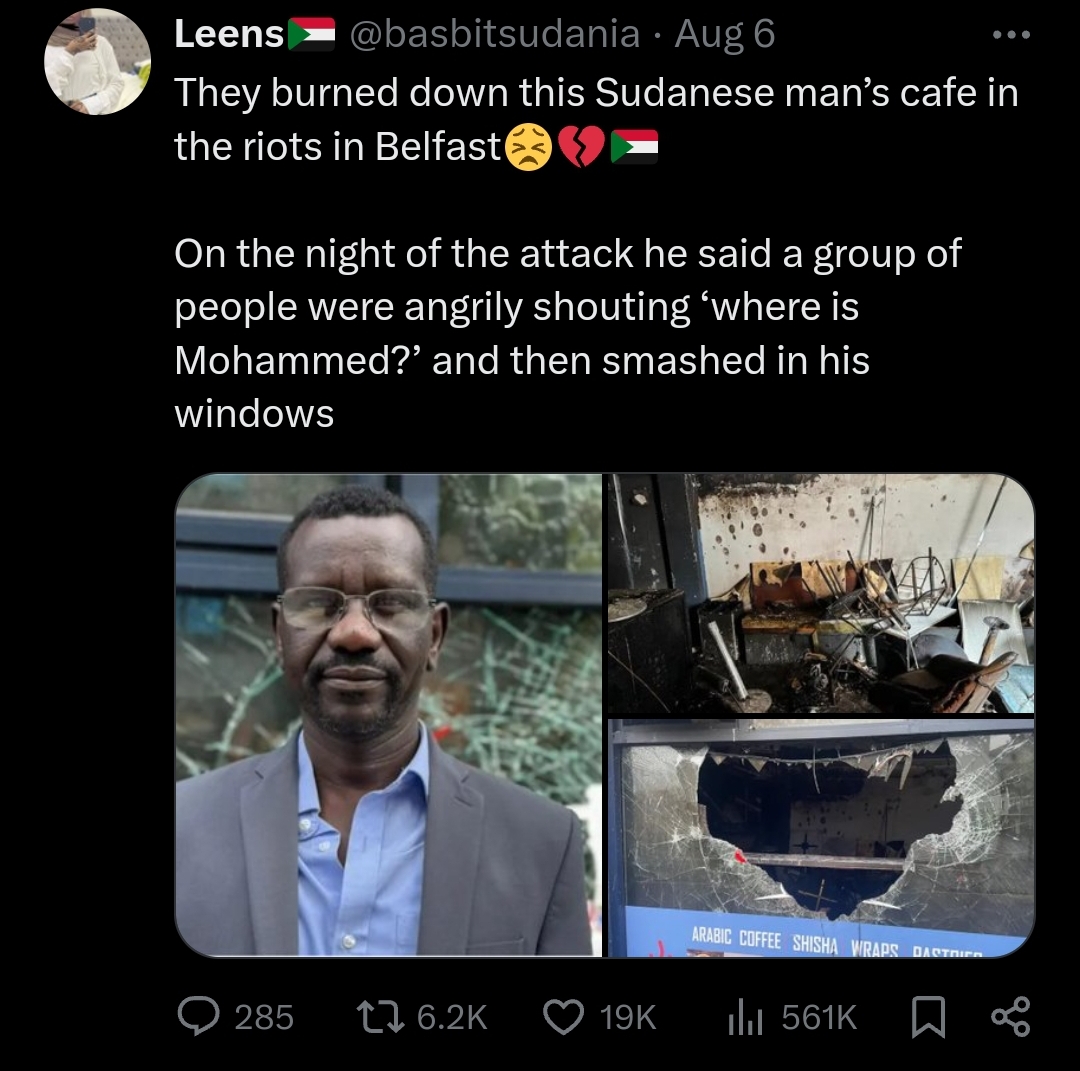Visit the @basbitsudania handle link

(x=495, y=34)
